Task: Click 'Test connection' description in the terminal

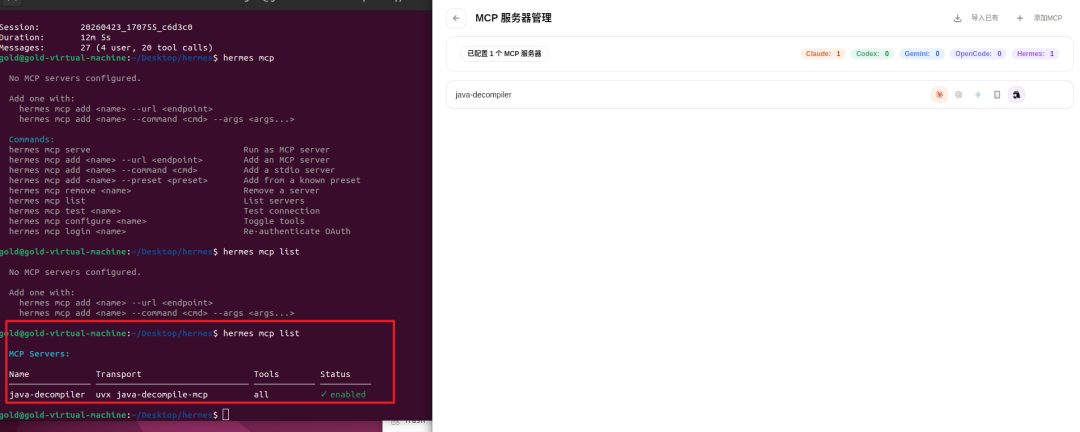Action: click(x=282, y=211)
